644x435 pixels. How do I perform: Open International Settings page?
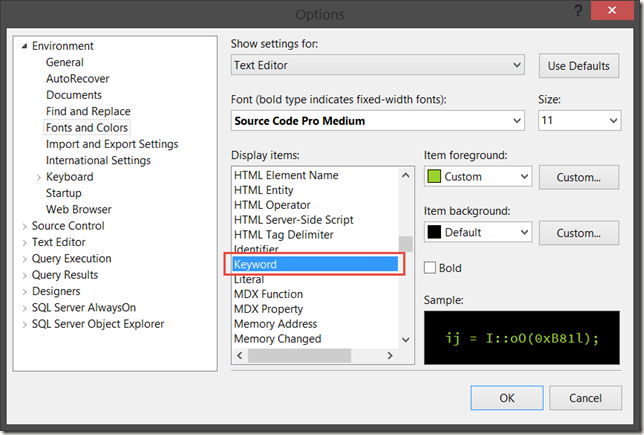[98, 160]
